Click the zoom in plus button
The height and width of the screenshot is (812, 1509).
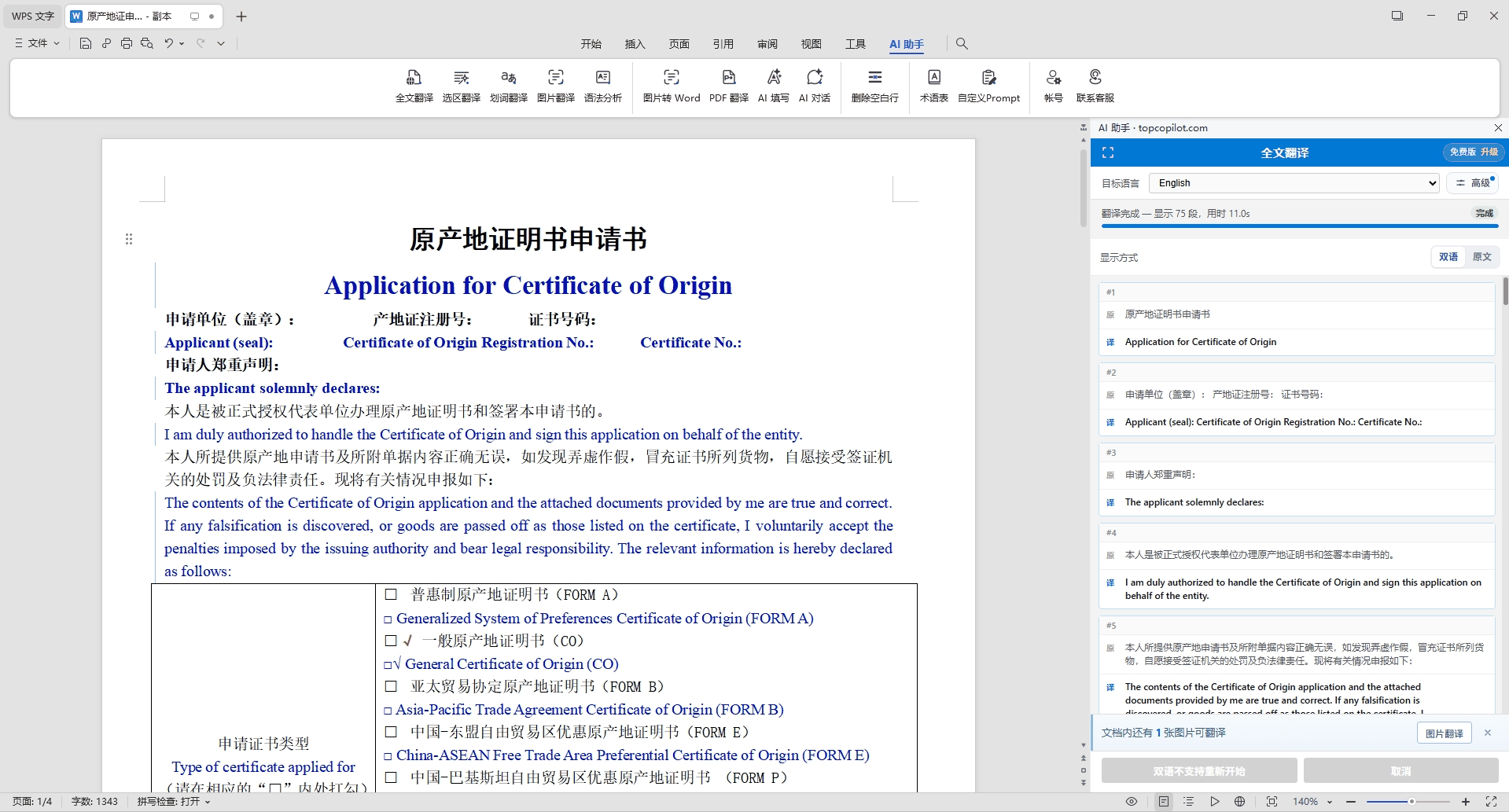1466,802
